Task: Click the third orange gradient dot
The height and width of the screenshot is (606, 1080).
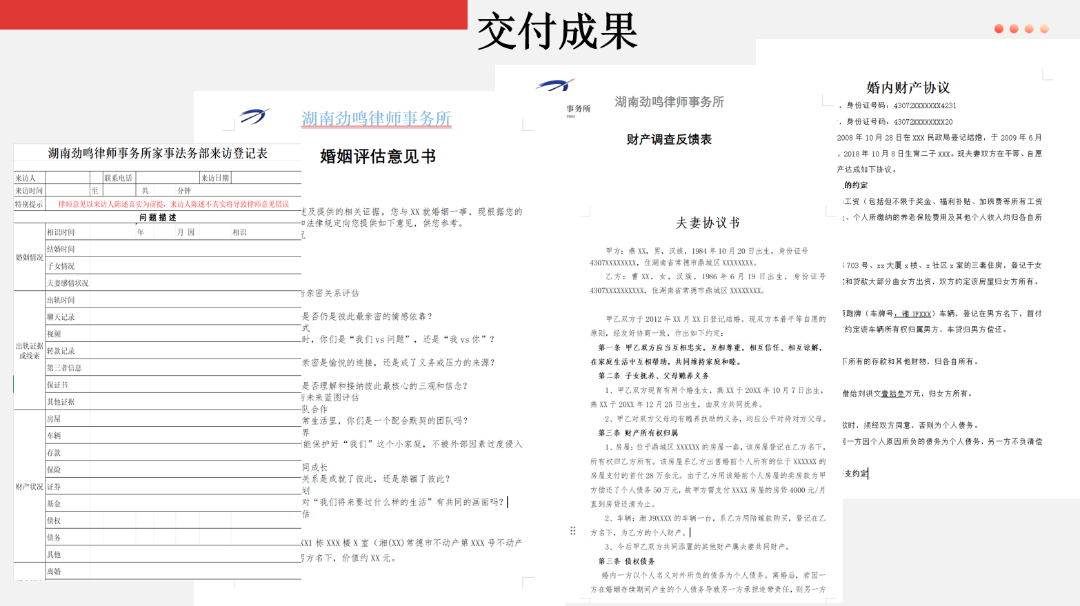Action: (1029, 28)
